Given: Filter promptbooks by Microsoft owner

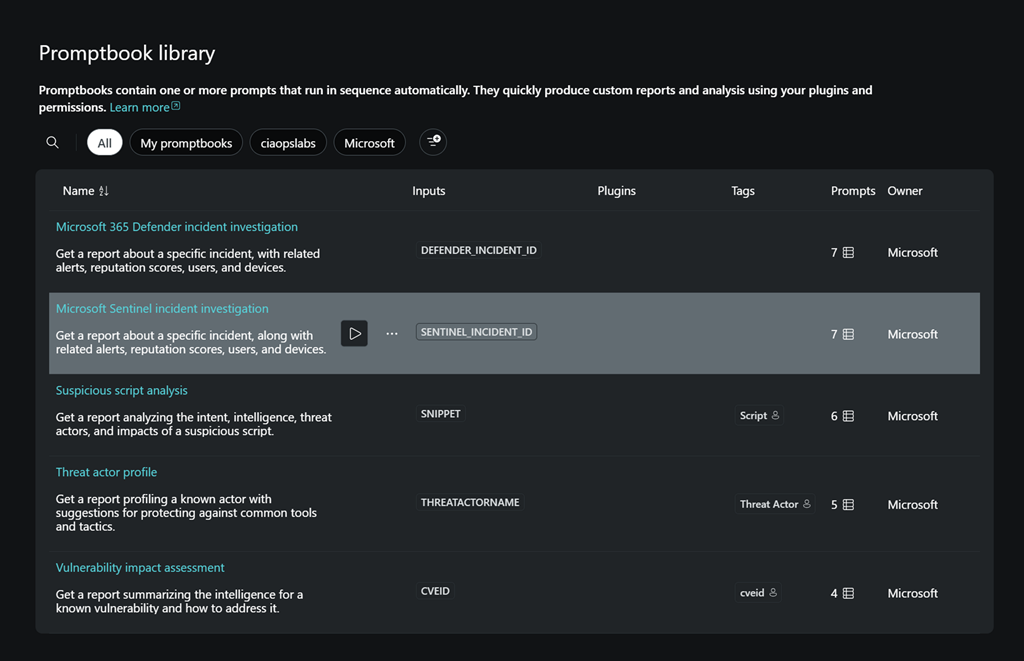Looking at the screenshot, I should tap(369, 143).
